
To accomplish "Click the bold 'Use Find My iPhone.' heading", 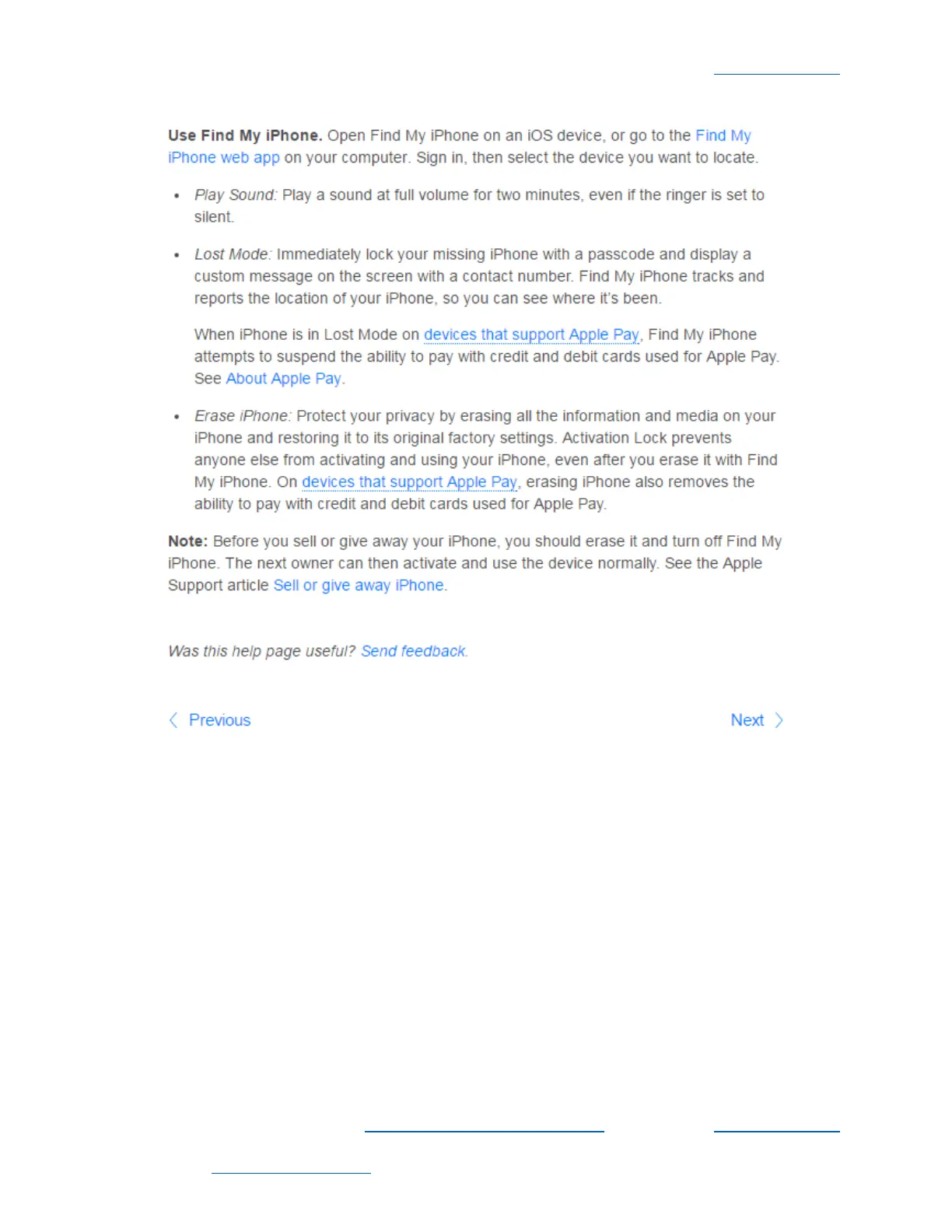I will 245,135.
